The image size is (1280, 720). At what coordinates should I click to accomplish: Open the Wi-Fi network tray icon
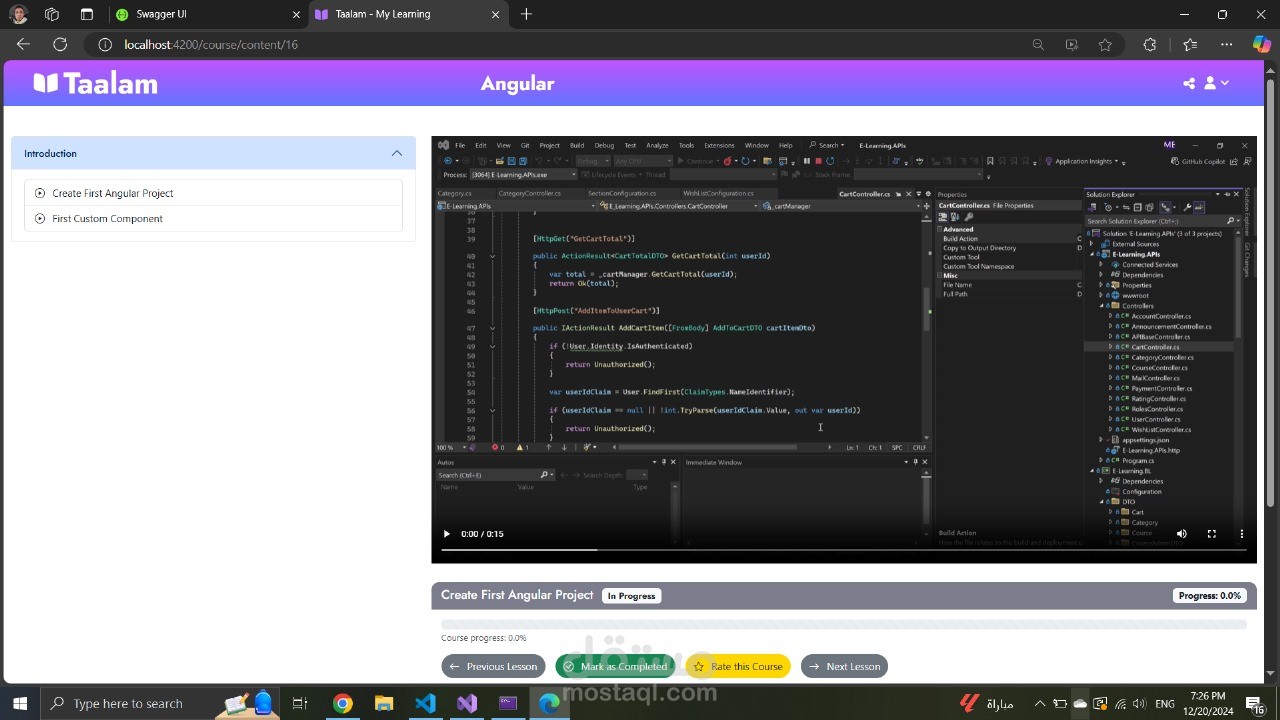[1121, 703]
